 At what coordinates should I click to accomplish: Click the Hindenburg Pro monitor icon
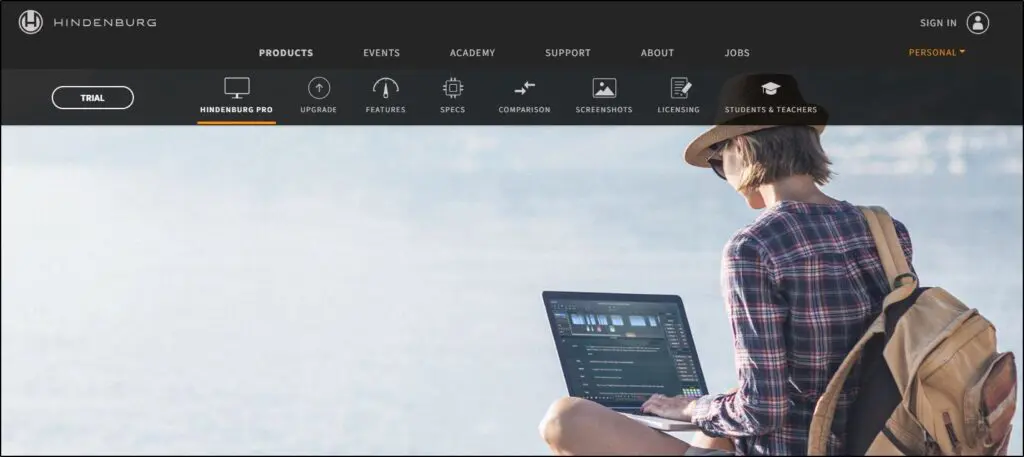[236, 87]
